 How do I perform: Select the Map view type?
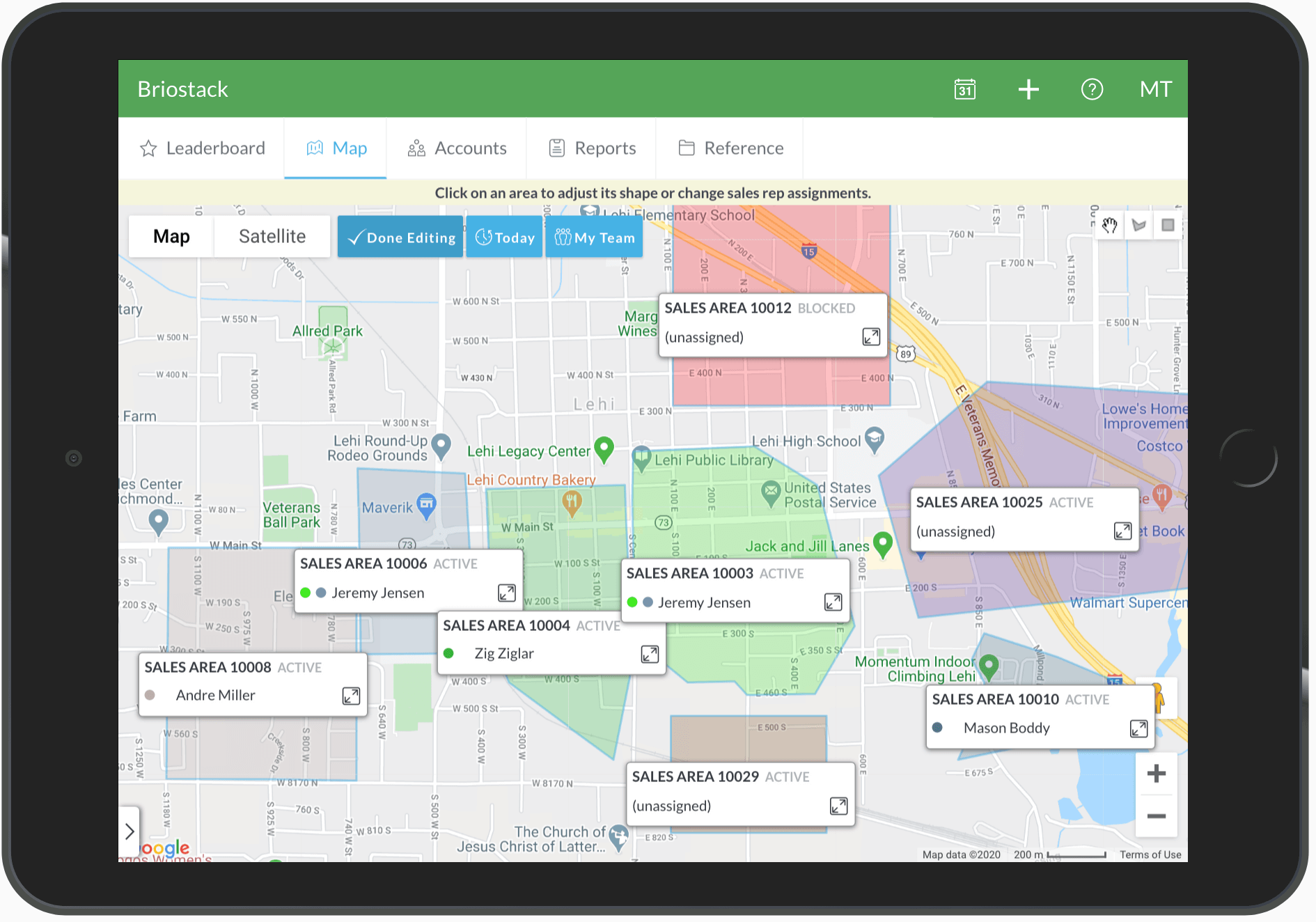(171, 237)
